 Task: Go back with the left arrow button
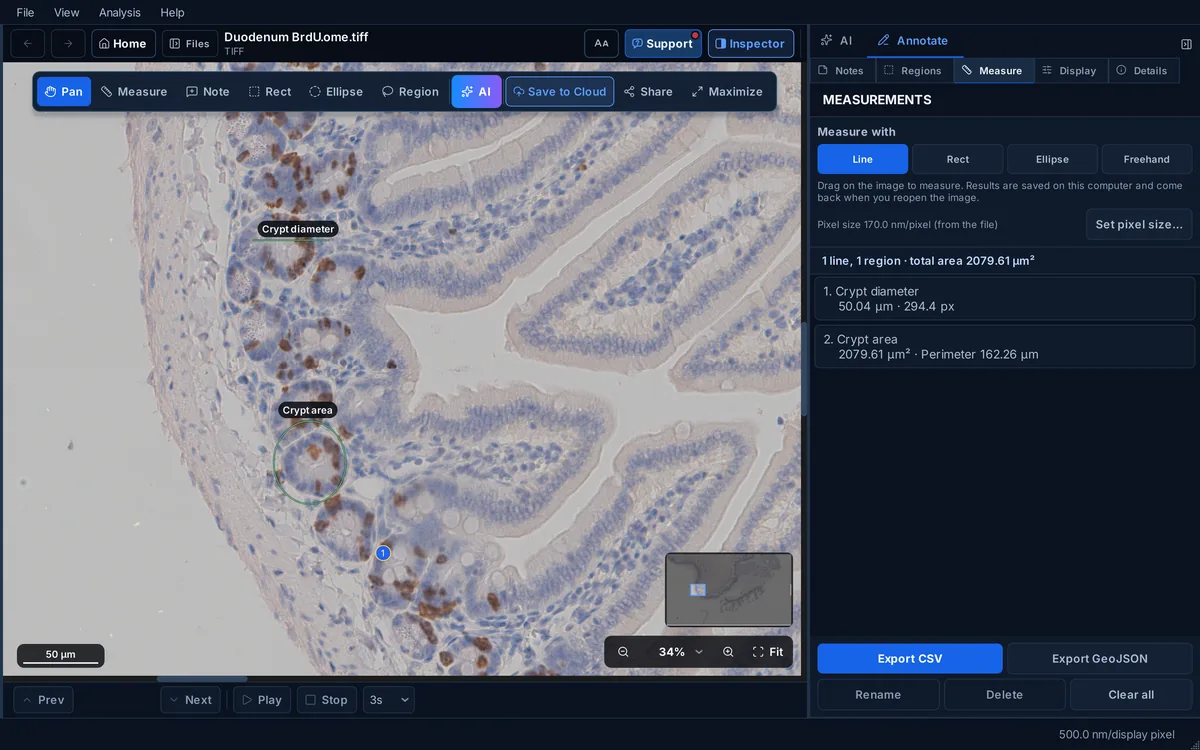pos(28,44)
